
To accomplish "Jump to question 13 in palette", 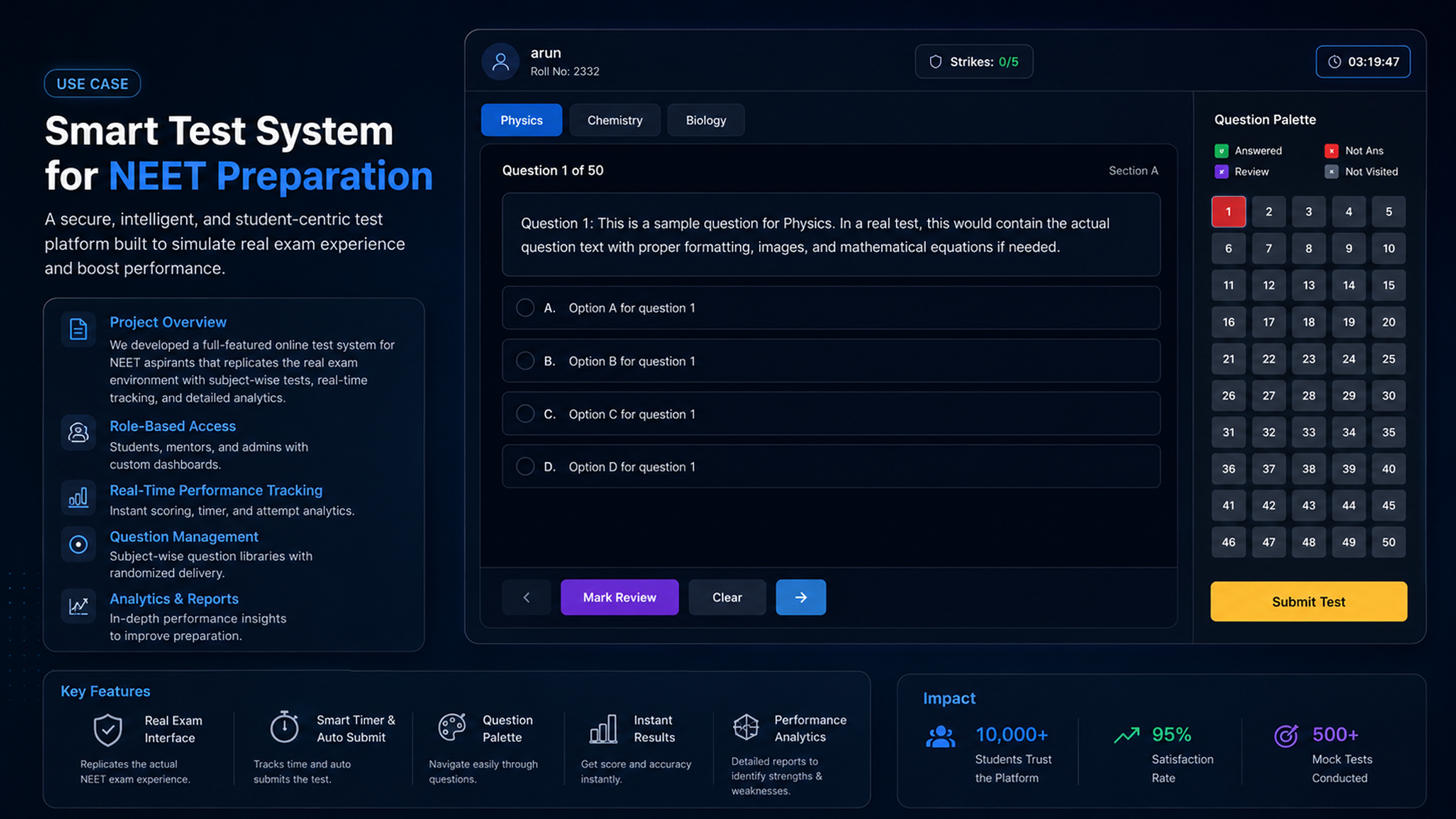I will [x=1308, y=285].
